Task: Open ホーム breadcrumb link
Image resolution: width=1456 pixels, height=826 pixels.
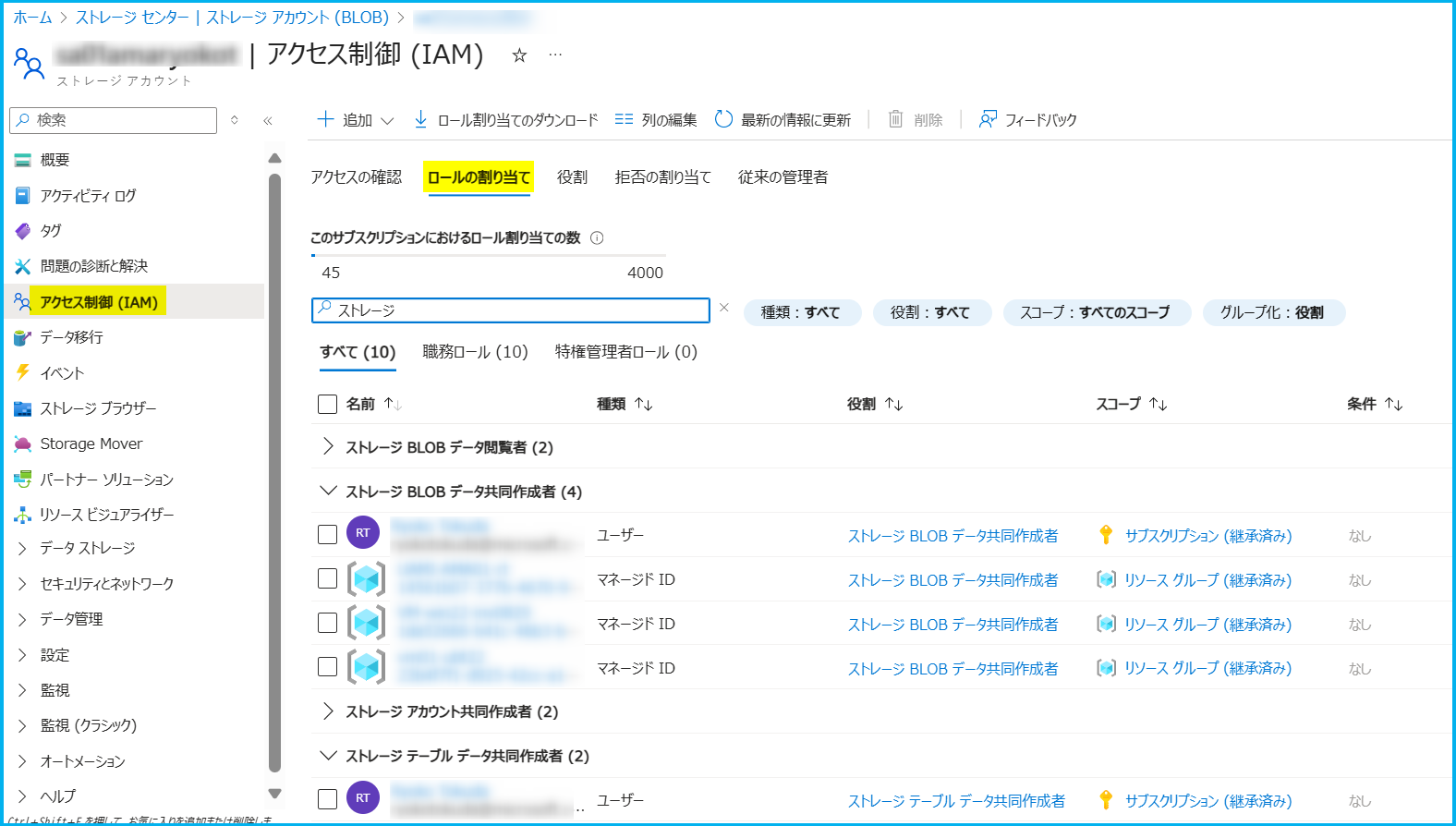Action: pos(32,18)
